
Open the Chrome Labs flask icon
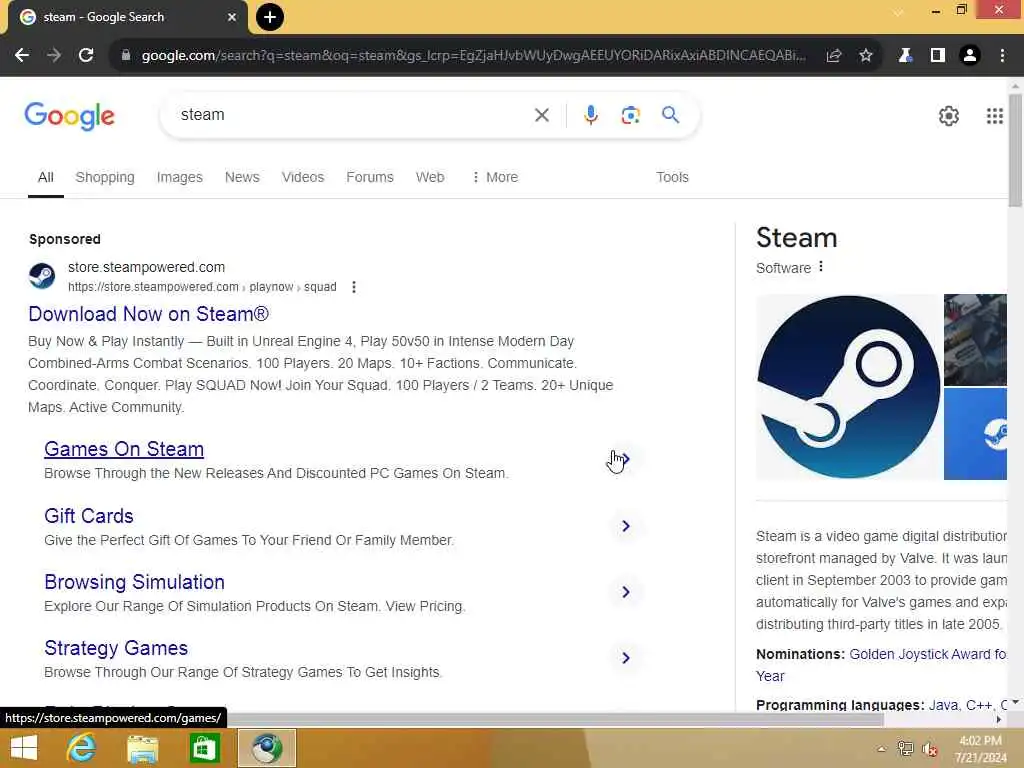click(905, 56)
